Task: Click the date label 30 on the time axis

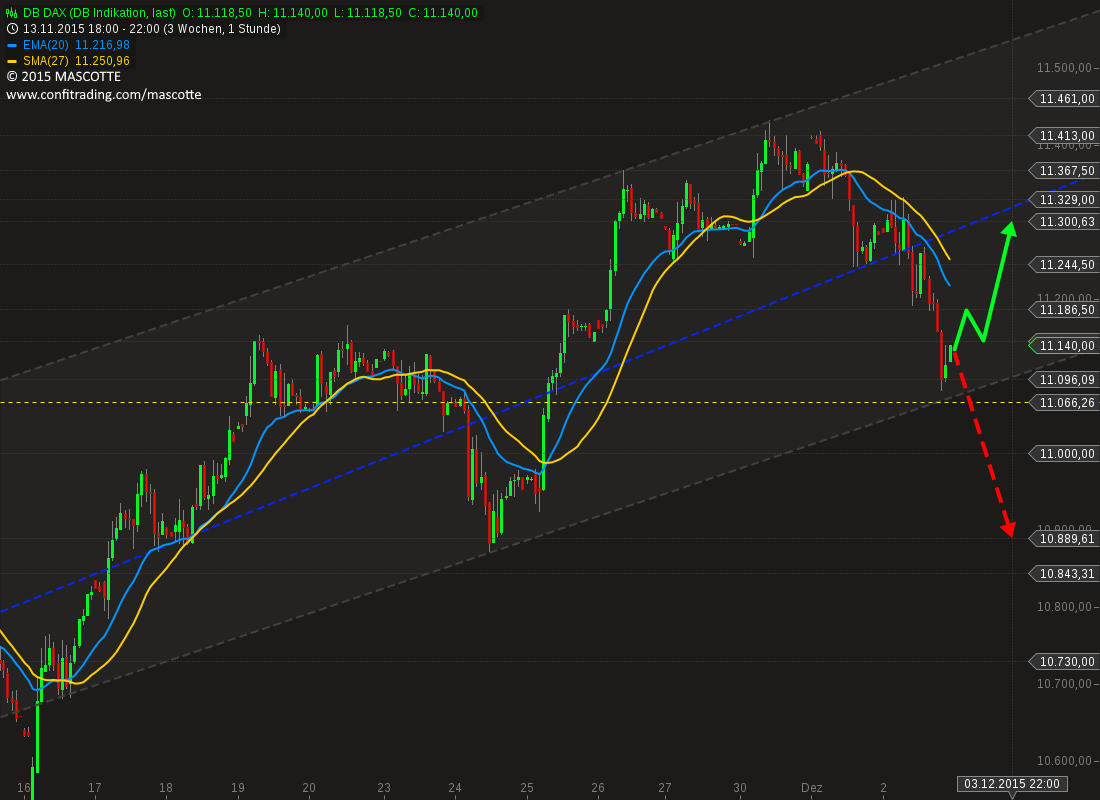Action: coord(739,788)
